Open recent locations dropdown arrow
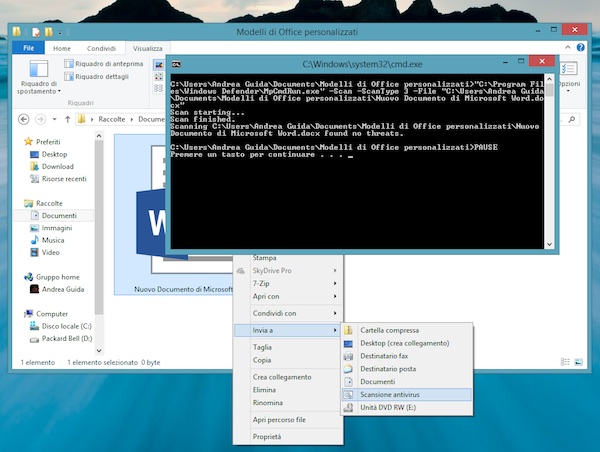Viewport: 600px width, 452px height. point(54,119)
